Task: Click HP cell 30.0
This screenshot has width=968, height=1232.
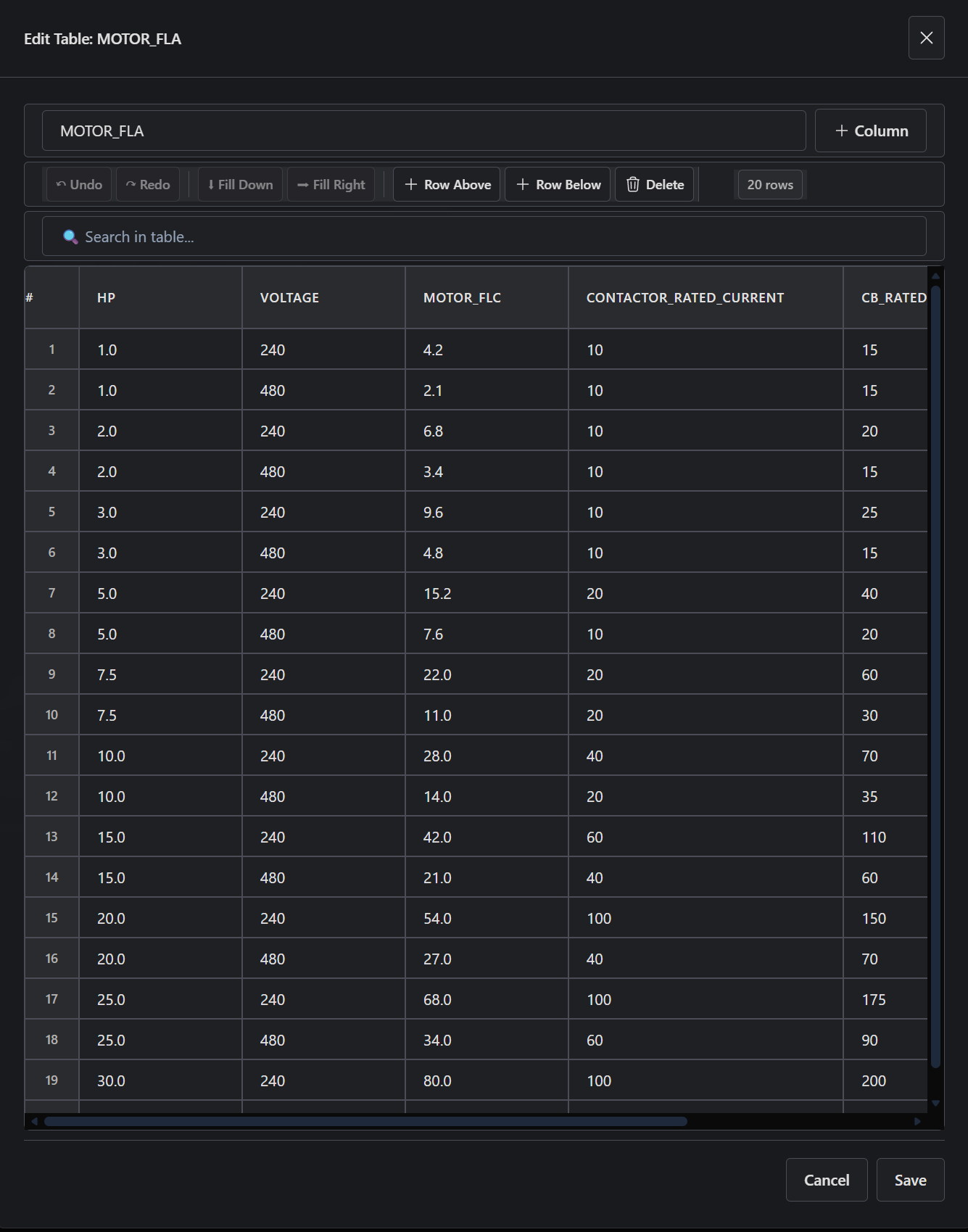Action: coord(160,1080)
